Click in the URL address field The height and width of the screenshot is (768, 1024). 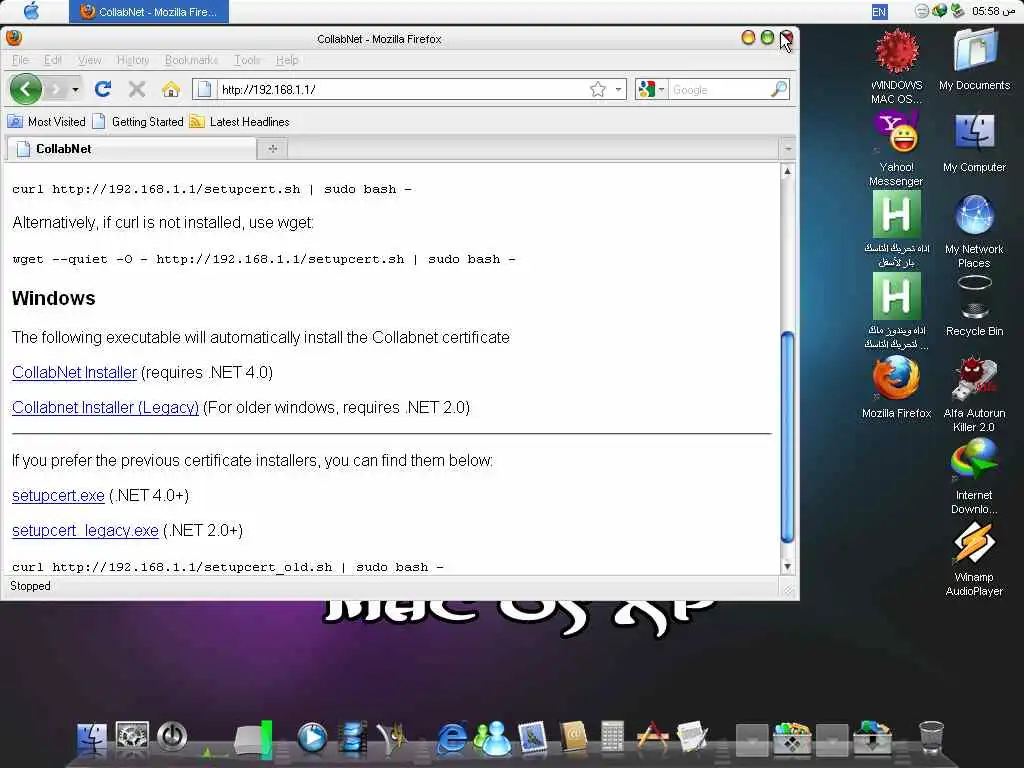pos(402,89)
